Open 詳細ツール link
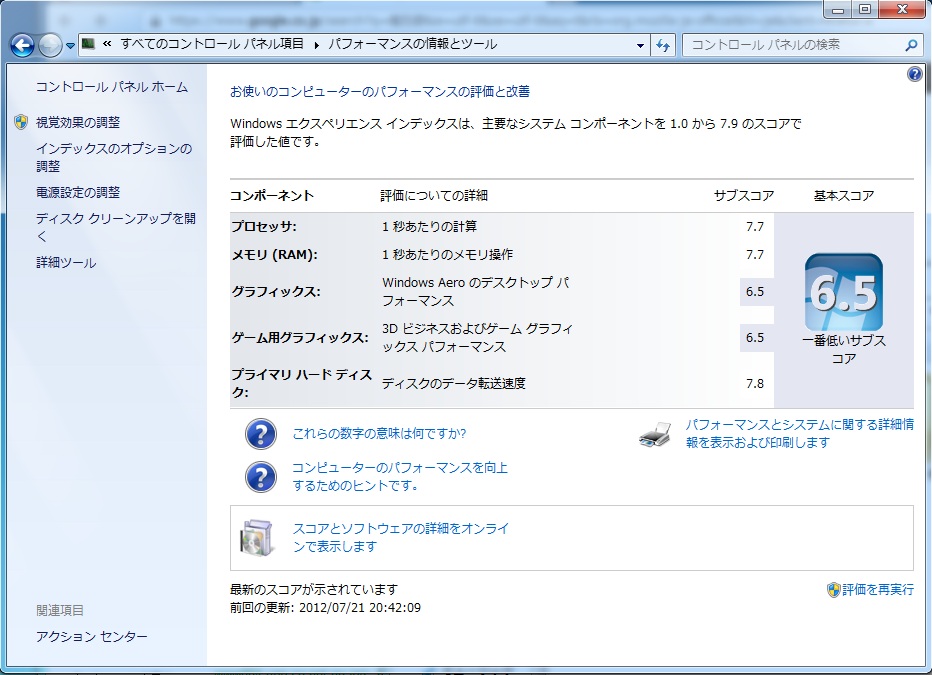Image resolution: width=932 pixels, height=675 pixels. coord(66,263)
